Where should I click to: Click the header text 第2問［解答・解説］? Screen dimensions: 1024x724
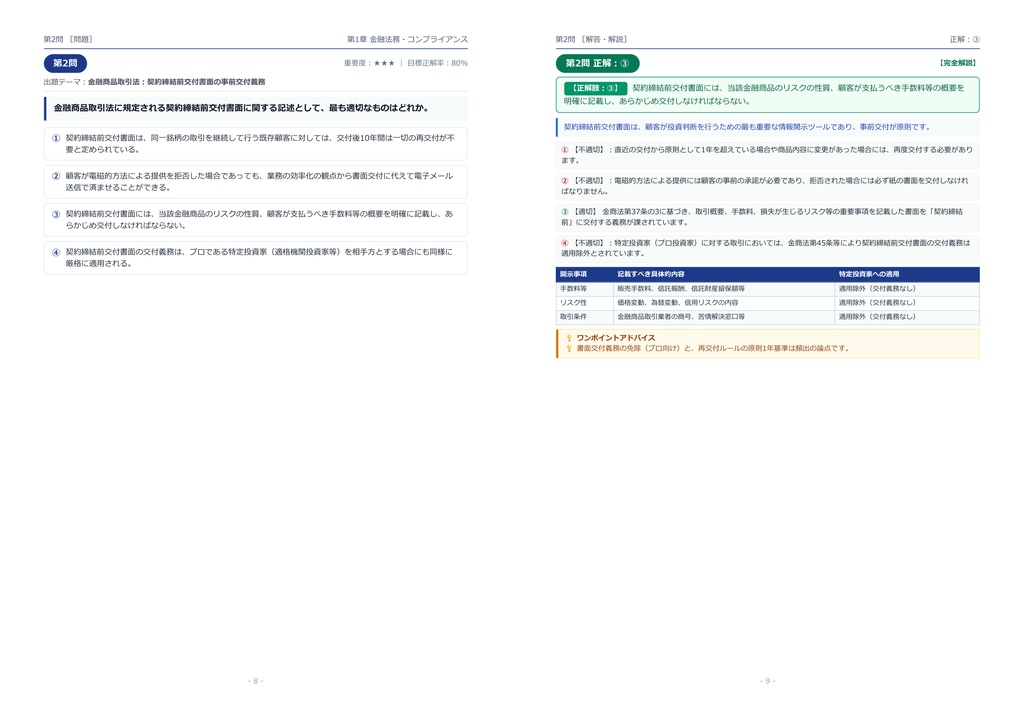(591, 39)
